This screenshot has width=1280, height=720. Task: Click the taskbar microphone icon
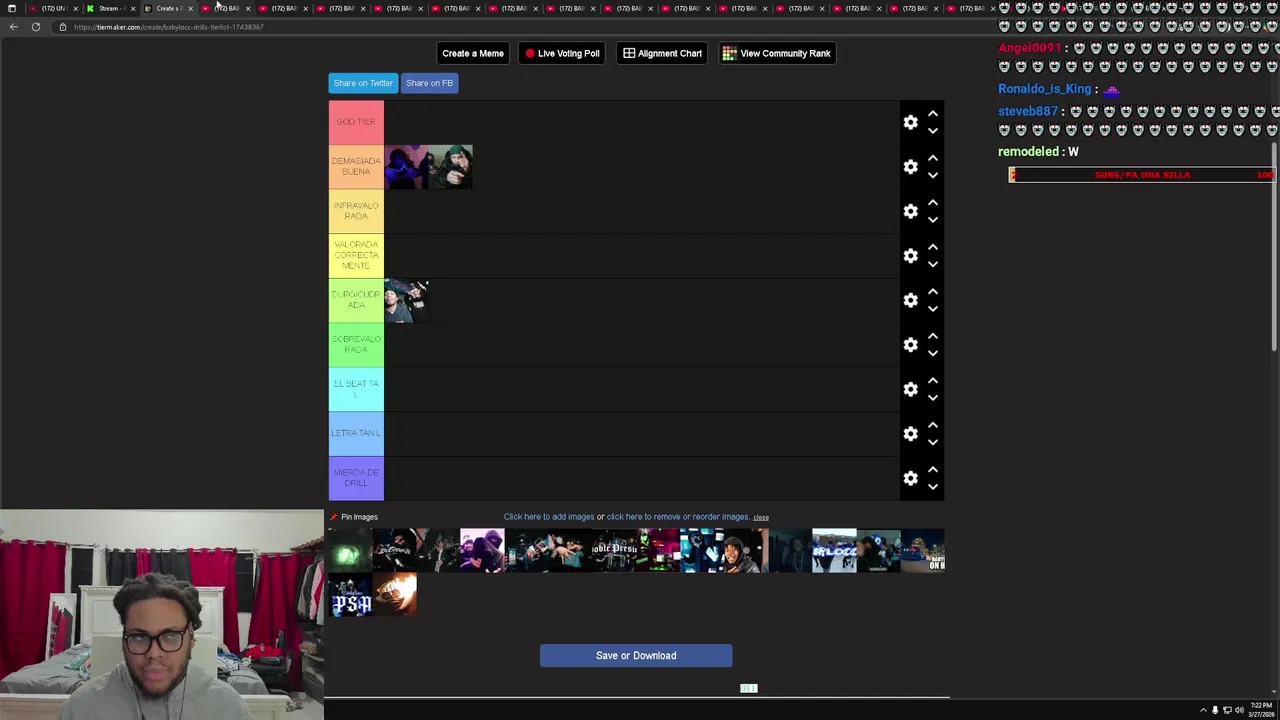(x=1215, y=710)
